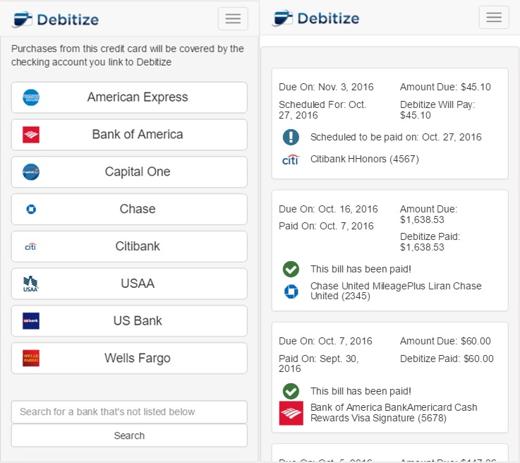520x463 pixels.
Task: Select the Chase bank button
Action: click(x=129, y=209)
